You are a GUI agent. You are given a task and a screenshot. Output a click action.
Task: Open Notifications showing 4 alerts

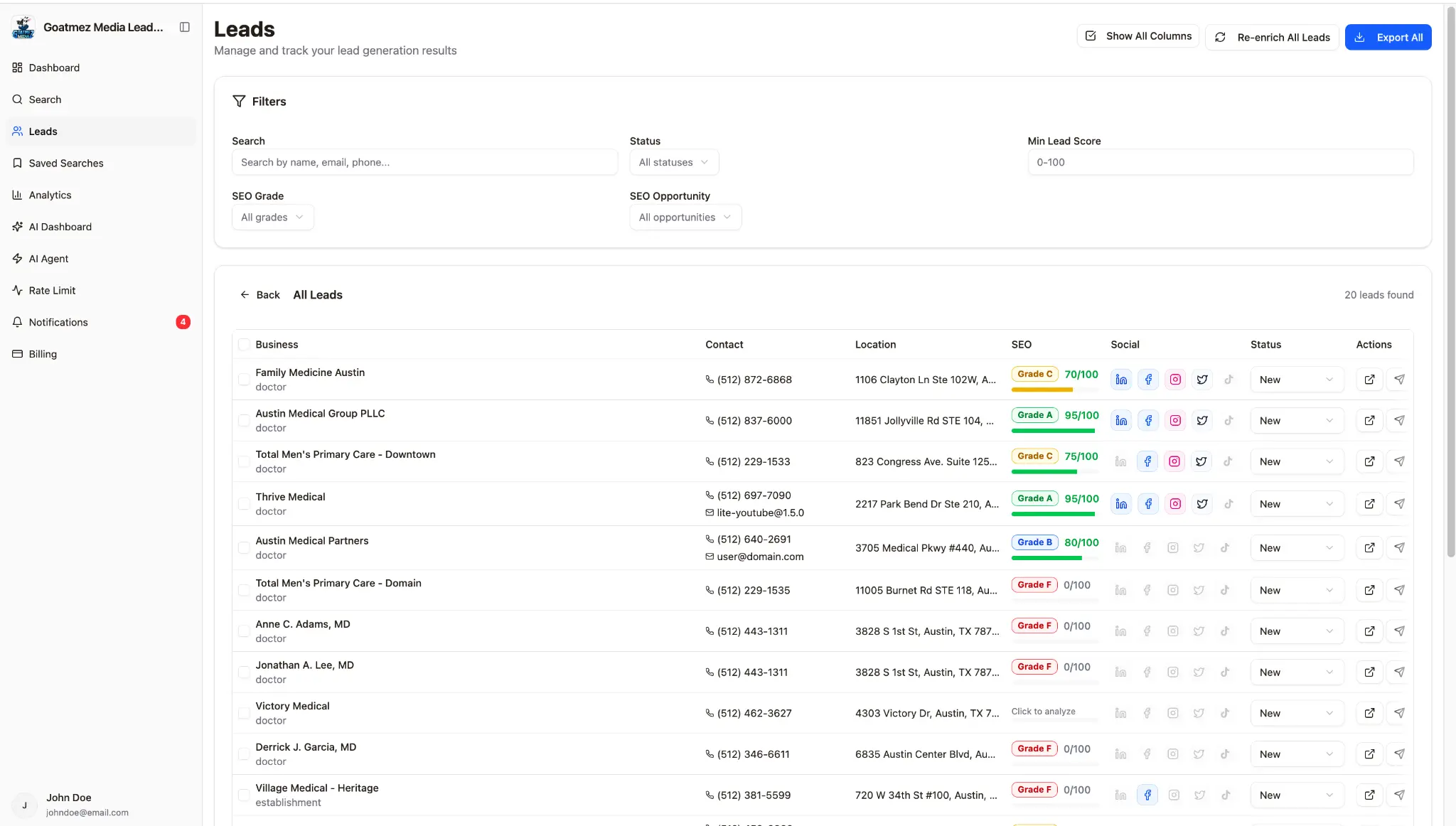[58, 322]
